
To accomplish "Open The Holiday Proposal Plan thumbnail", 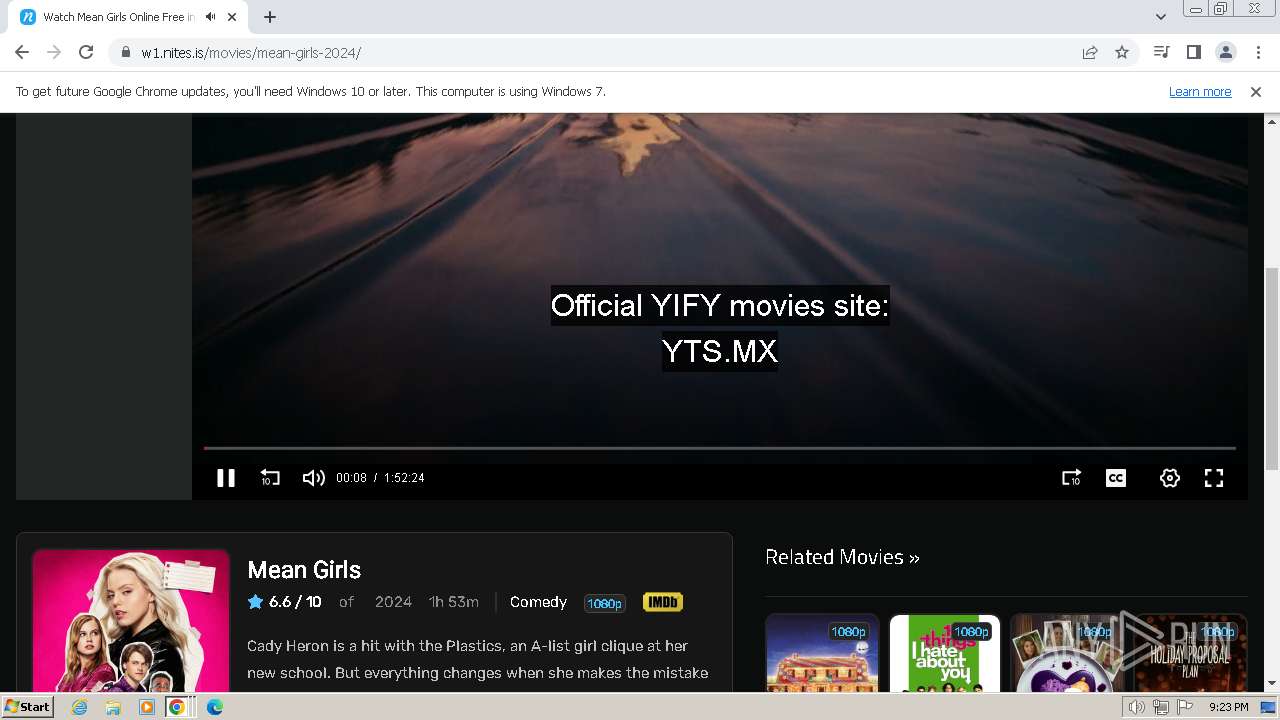I will click(x=1191, y=653).
